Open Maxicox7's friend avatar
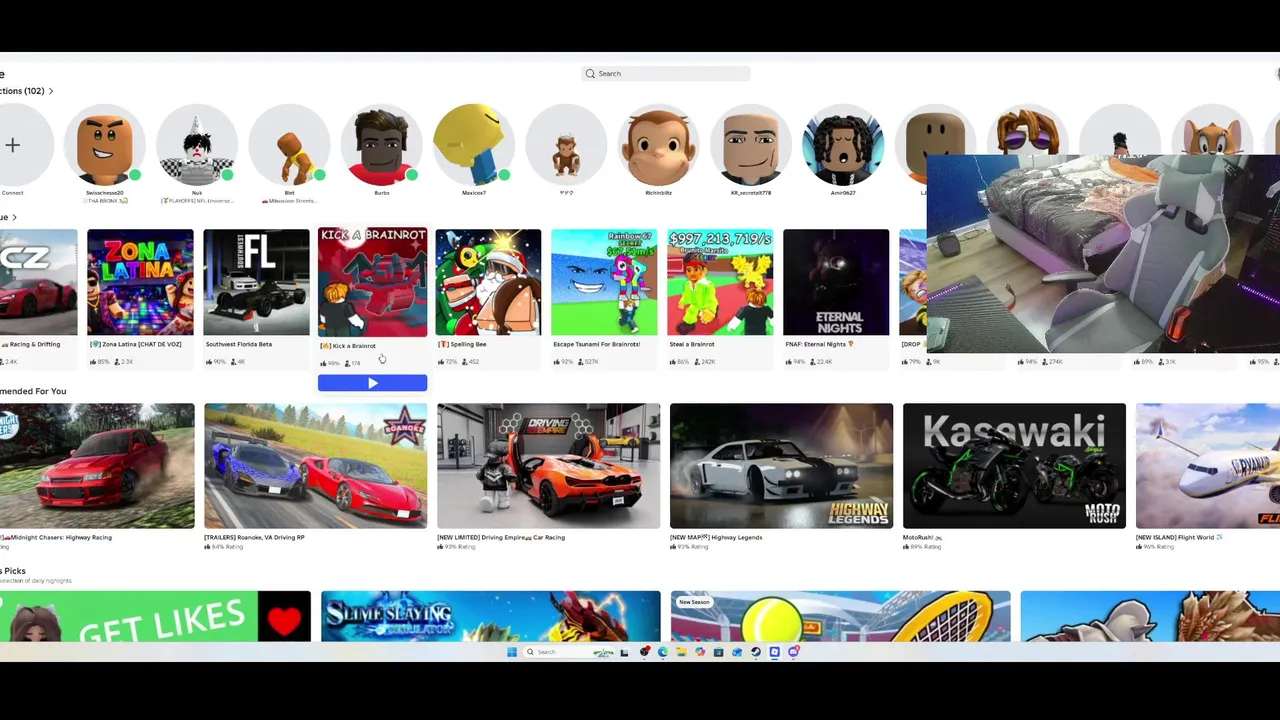Viewport: 1280px width, 720px height. coord(474,145)
